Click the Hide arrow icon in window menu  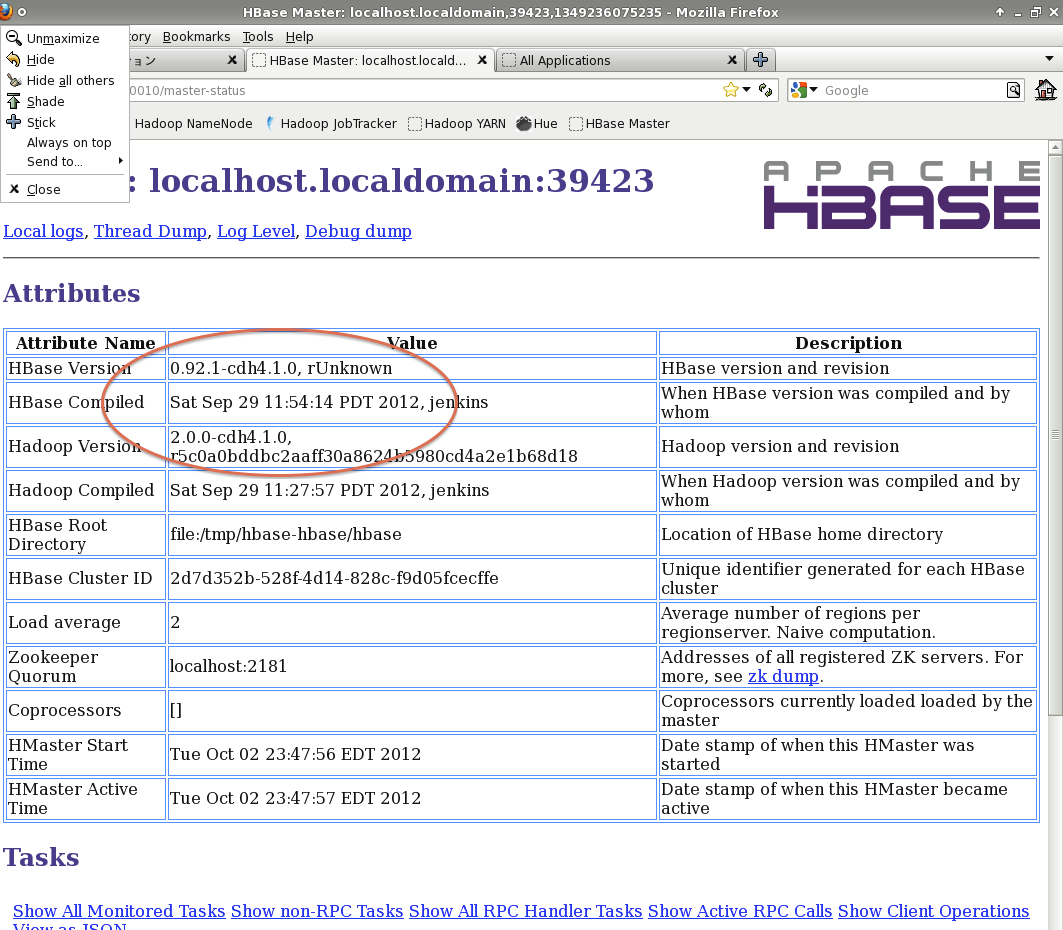click(14, 59)
